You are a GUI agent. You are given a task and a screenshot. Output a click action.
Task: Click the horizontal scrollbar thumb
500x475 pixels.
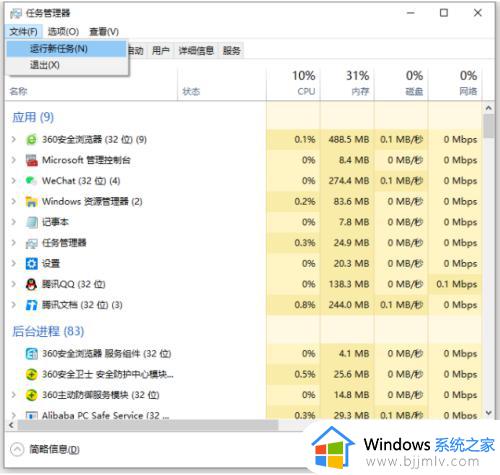tap(148, 425)
